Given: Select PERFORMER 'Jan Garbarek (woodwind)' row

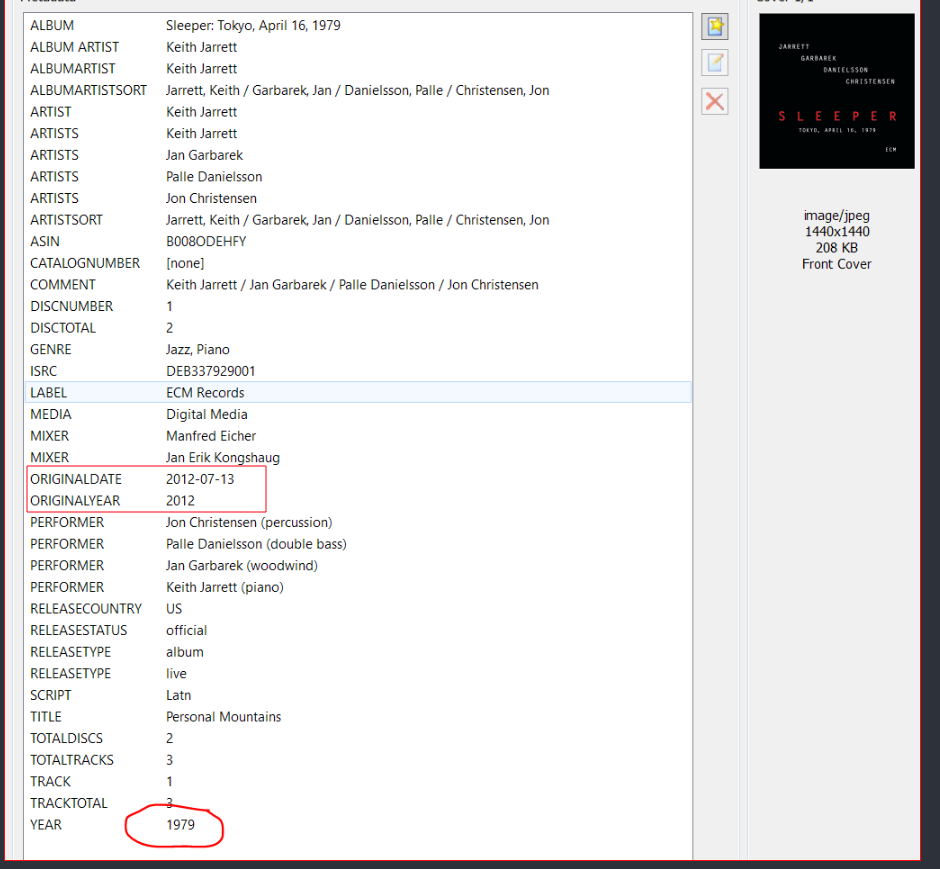Looking at the screenshot, I should tap(358, 565).
